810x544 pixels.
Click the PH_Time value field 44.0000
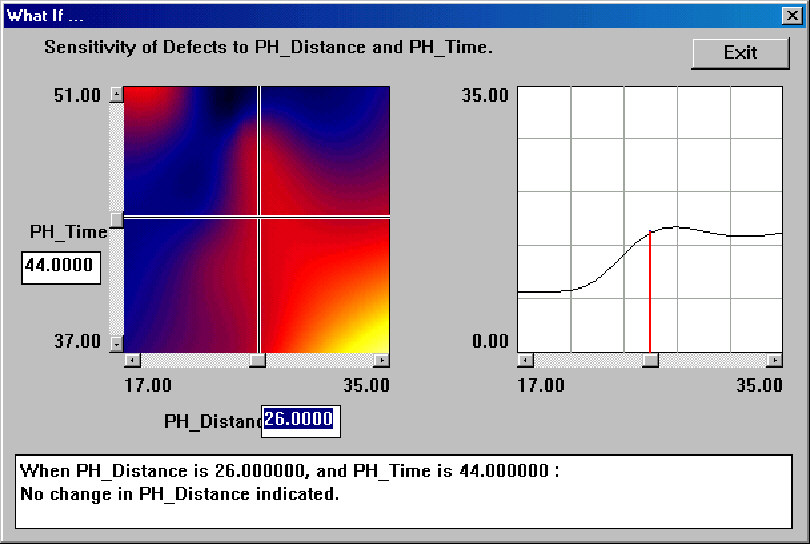(61, 268)
